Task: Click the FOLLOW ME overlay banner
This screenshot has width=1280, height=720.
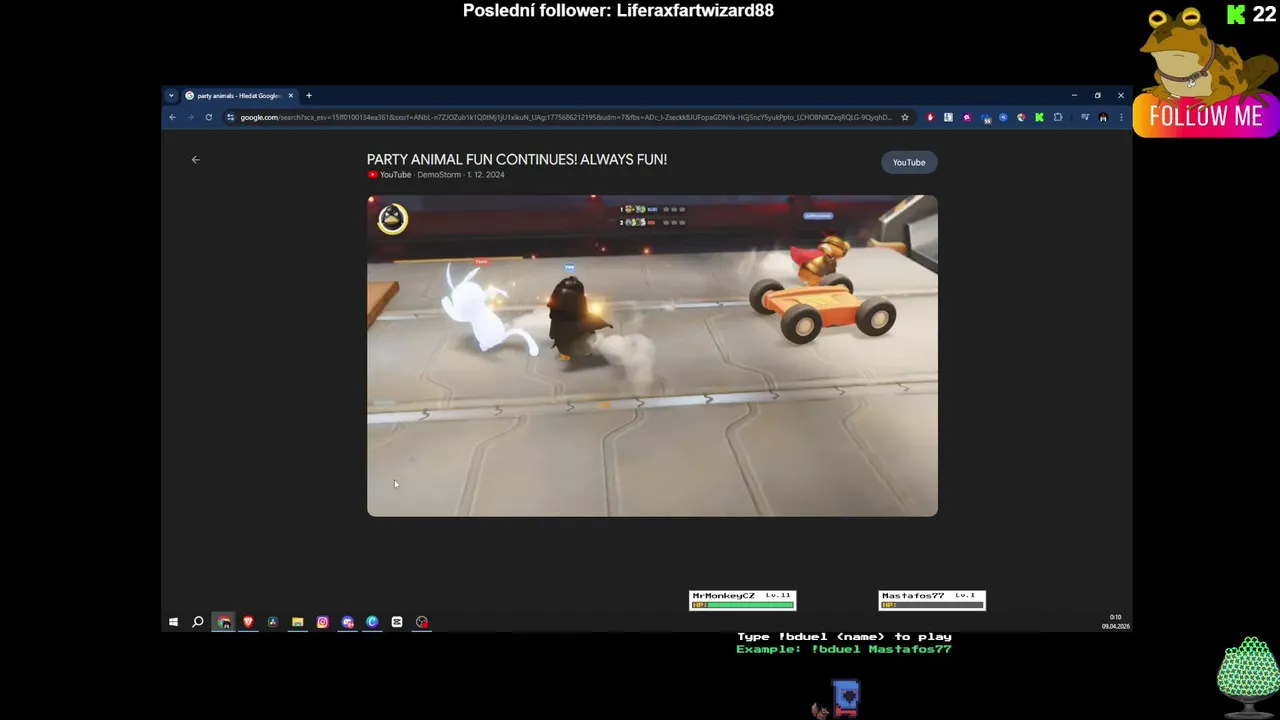Action: 1206,116
